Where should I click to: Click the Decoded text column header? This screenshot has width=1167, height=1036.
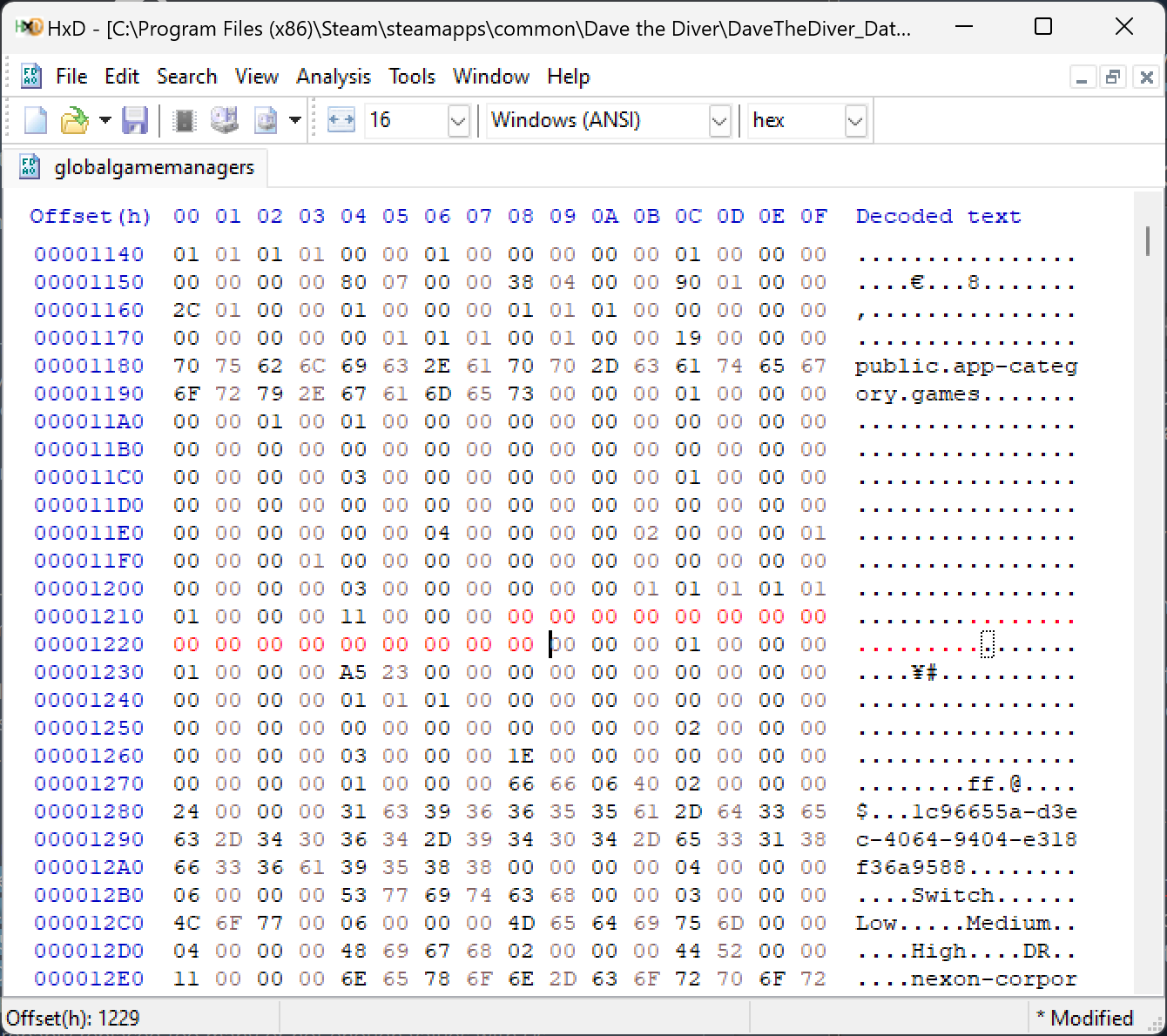point(938,216)
